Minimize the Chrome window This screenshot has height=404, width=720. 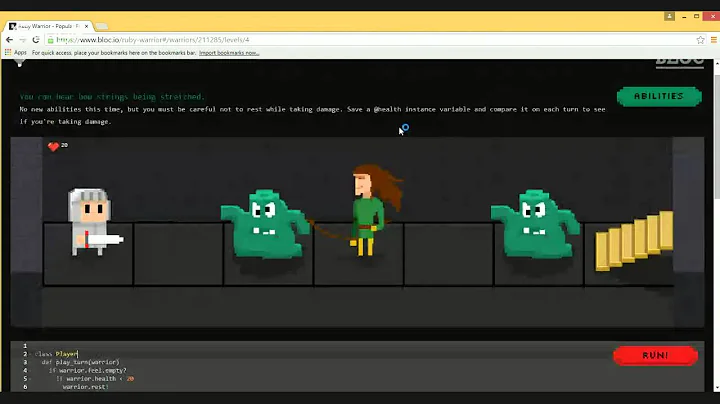684,16
